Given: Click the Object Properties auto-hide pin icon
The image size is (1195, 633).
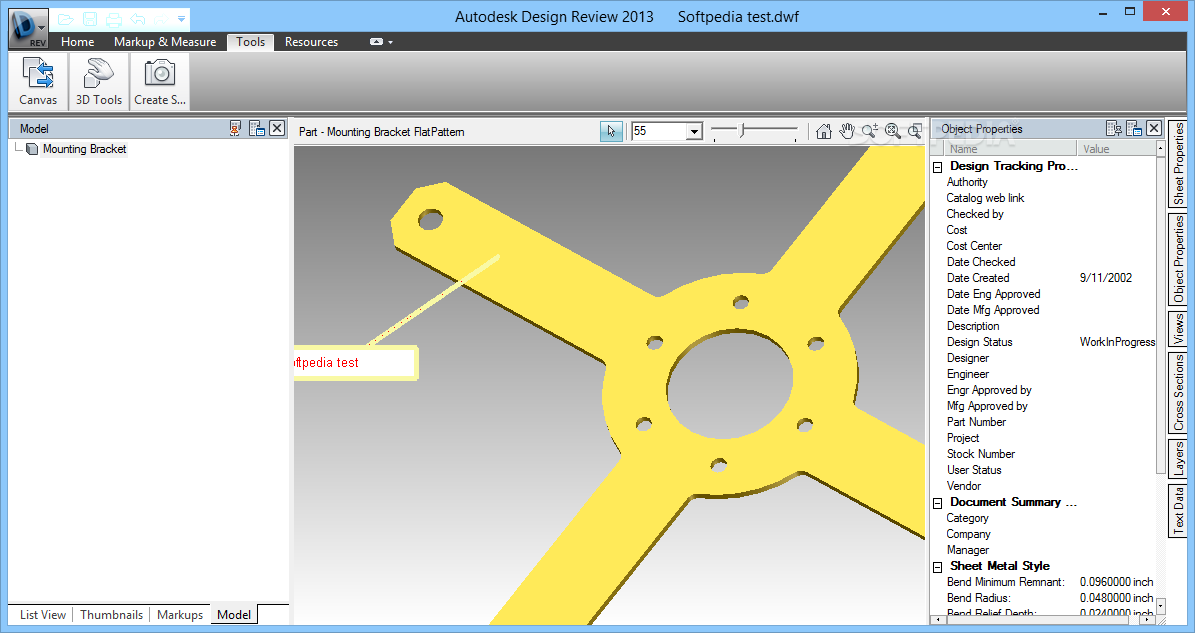Looking at the screenshot, I should click(x=1113, y=129).
